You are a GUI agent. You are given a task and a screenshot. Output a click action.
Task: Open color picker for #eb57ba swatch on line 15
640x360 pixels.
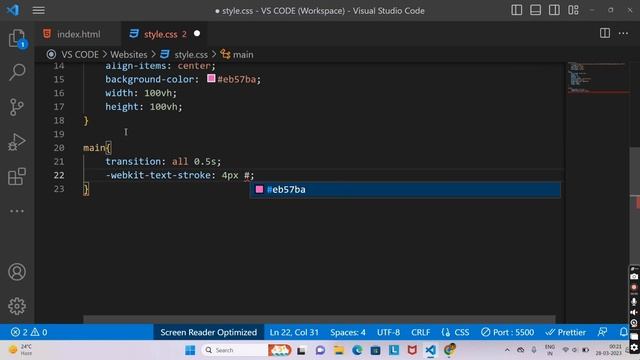[211, 78]
